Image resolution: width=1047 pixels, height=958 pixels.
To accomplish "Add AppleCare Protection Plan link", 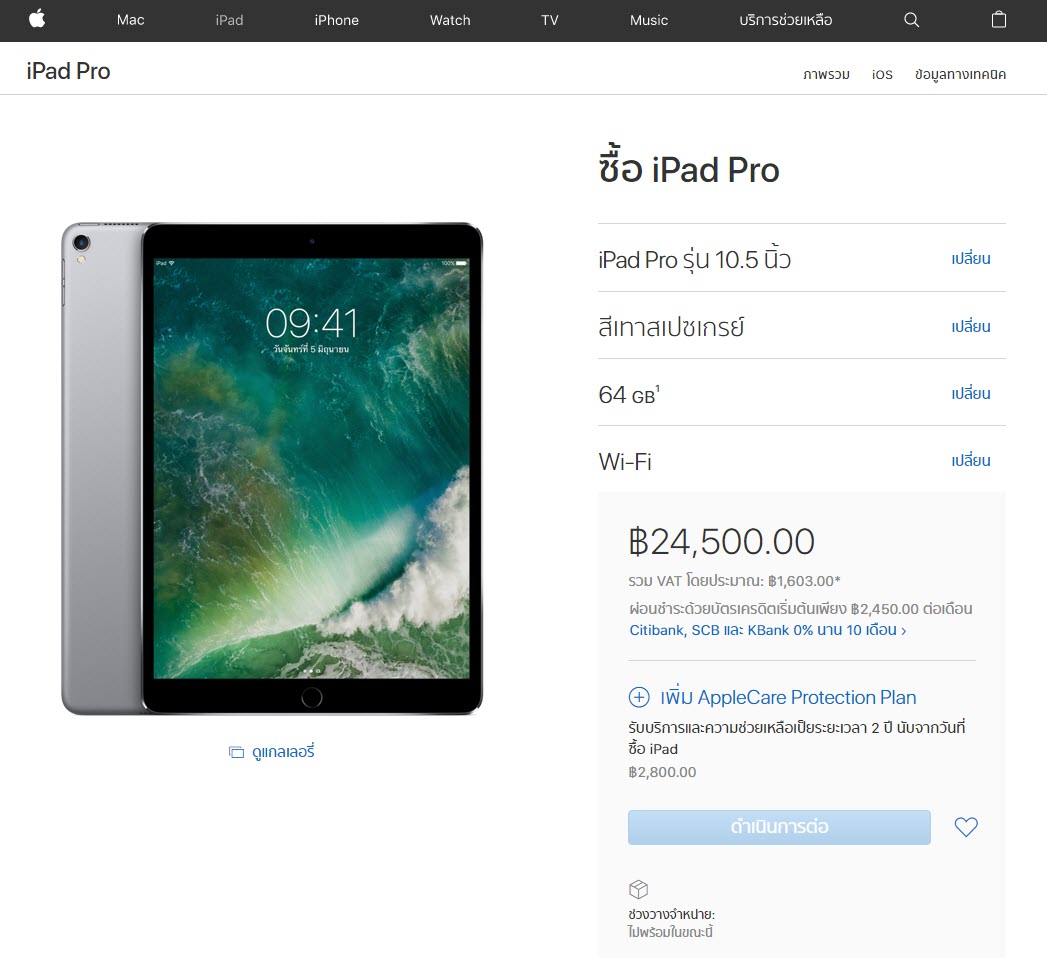I will [x=788, y=697].
